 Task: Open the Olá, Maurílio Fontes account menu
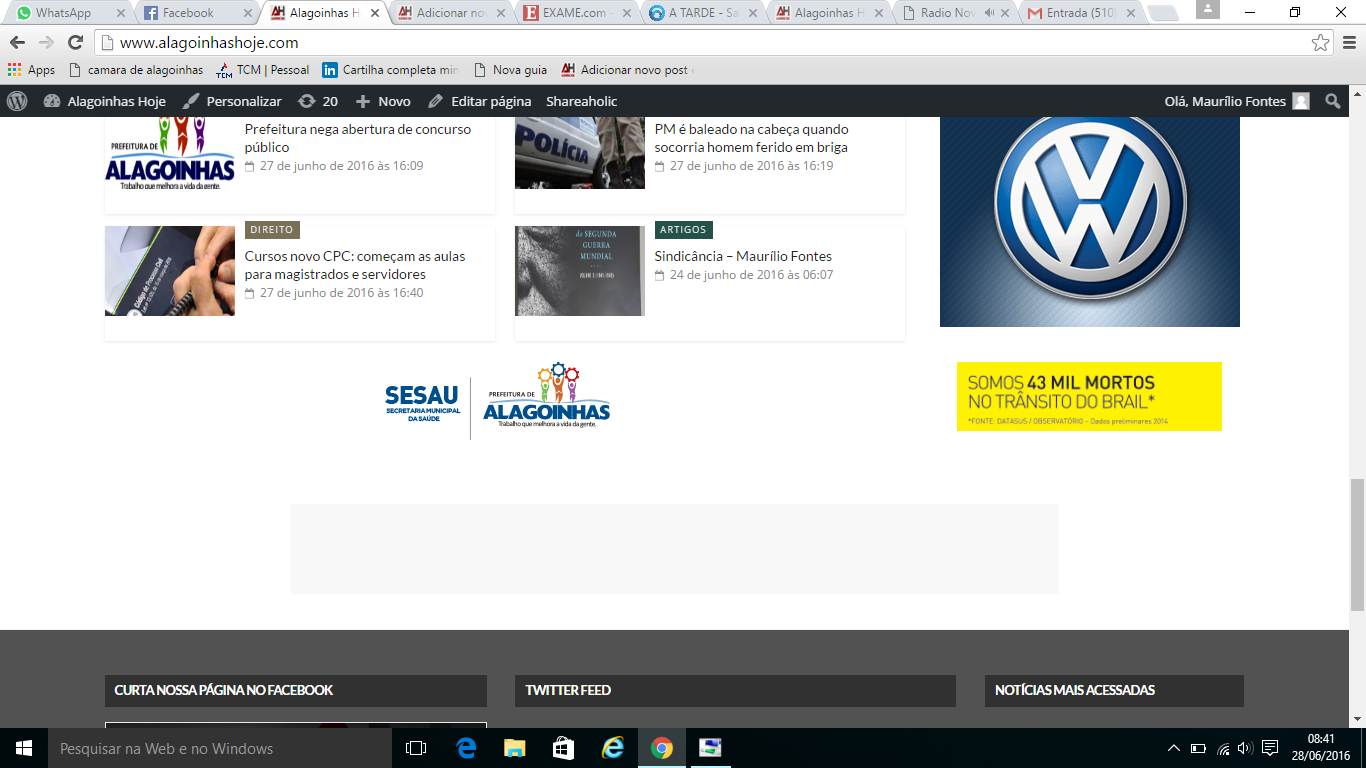[x=1236, y=101]
